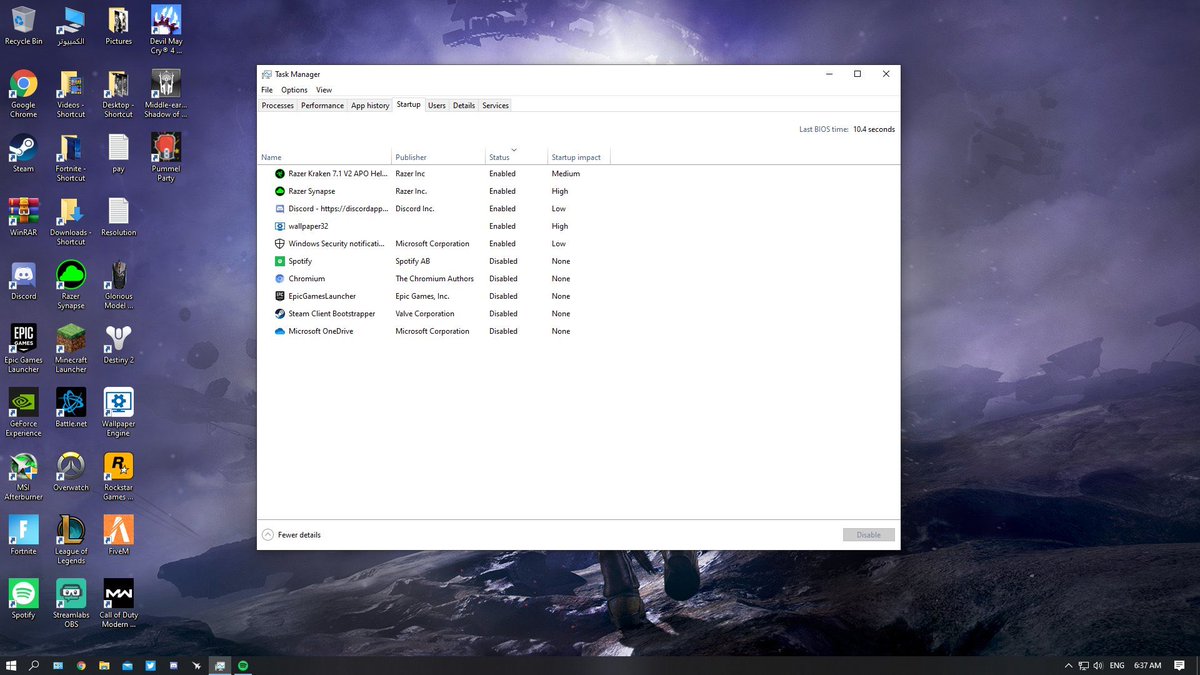Select the Discord desktop shortcut
1200x675 pixels.
23,281
